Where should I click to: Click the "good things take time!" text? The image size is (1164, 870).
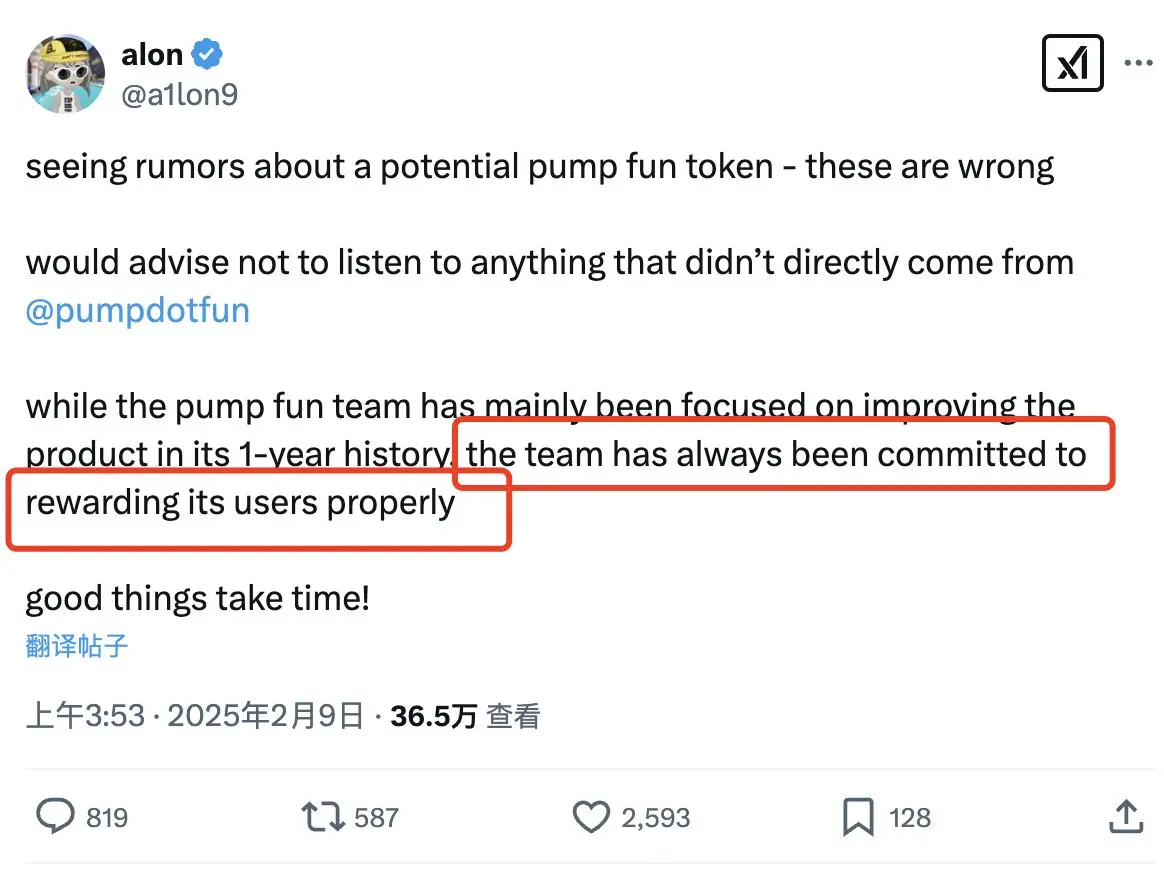click(197, 598)
